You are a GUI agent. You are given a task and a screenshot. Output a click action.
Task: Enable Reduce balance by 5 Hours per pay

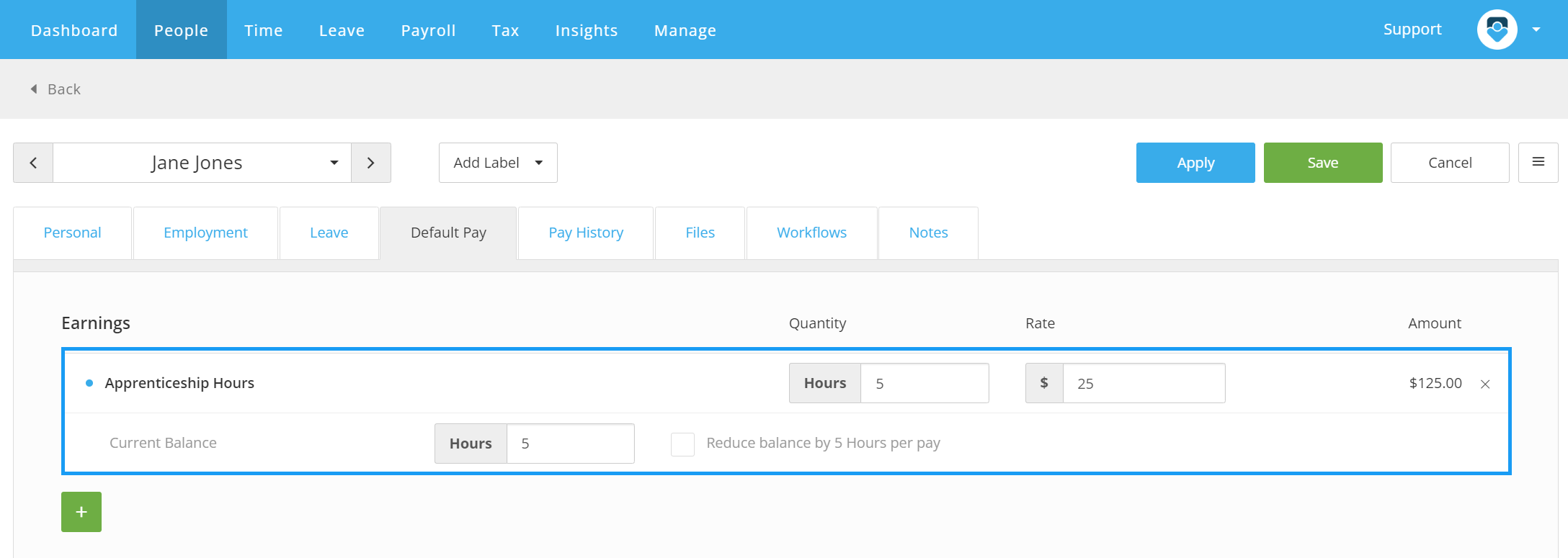682,444
